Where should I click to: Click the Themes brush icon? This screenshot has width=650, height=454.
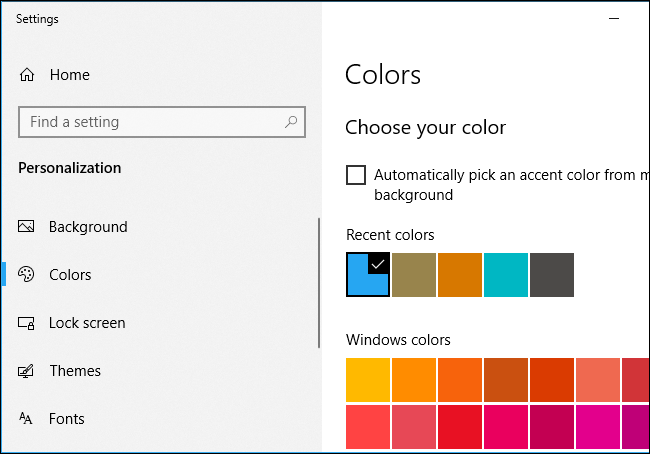coord(26,371)
